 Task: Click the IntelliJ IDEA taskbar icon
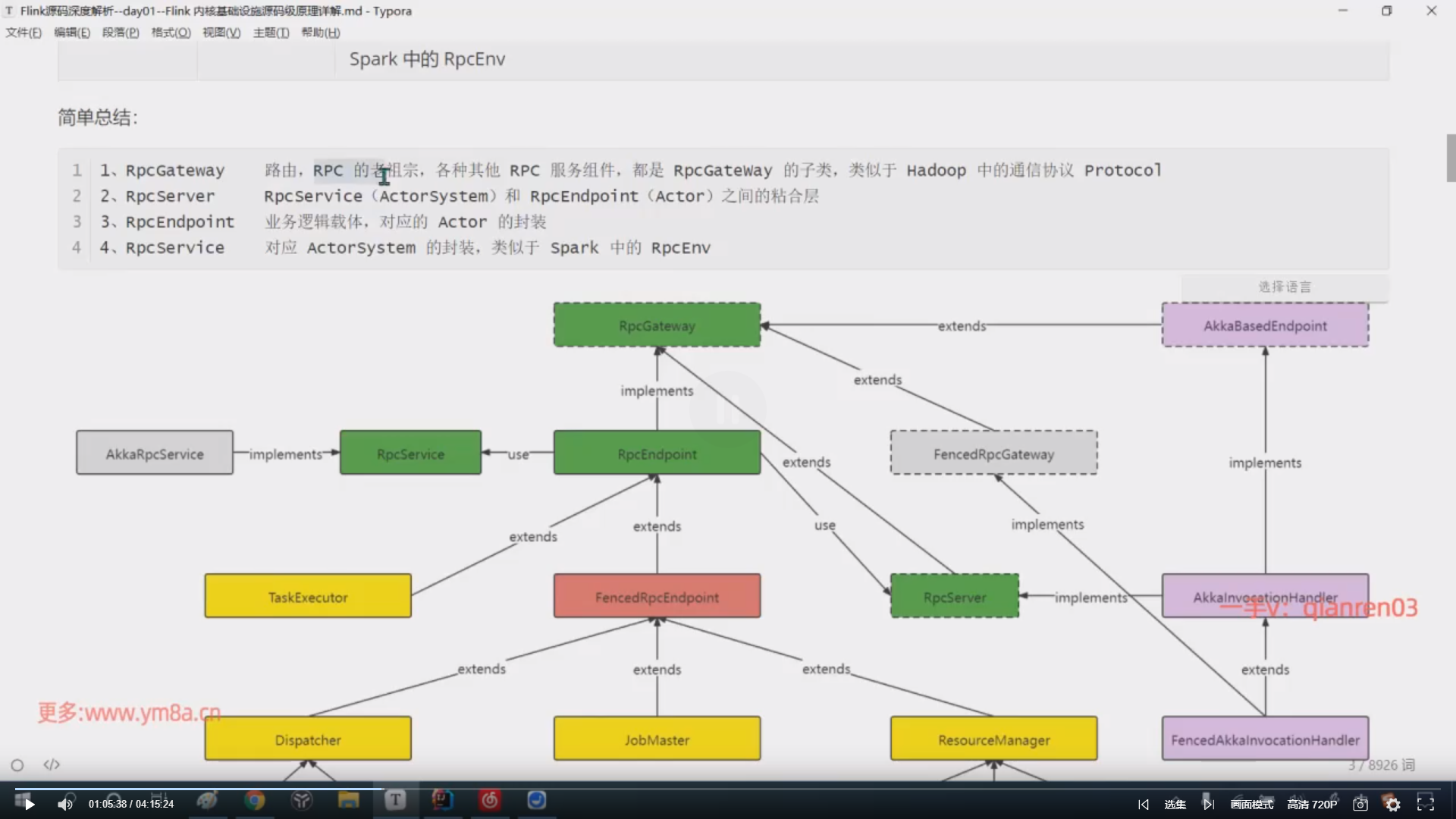[442, 800]
